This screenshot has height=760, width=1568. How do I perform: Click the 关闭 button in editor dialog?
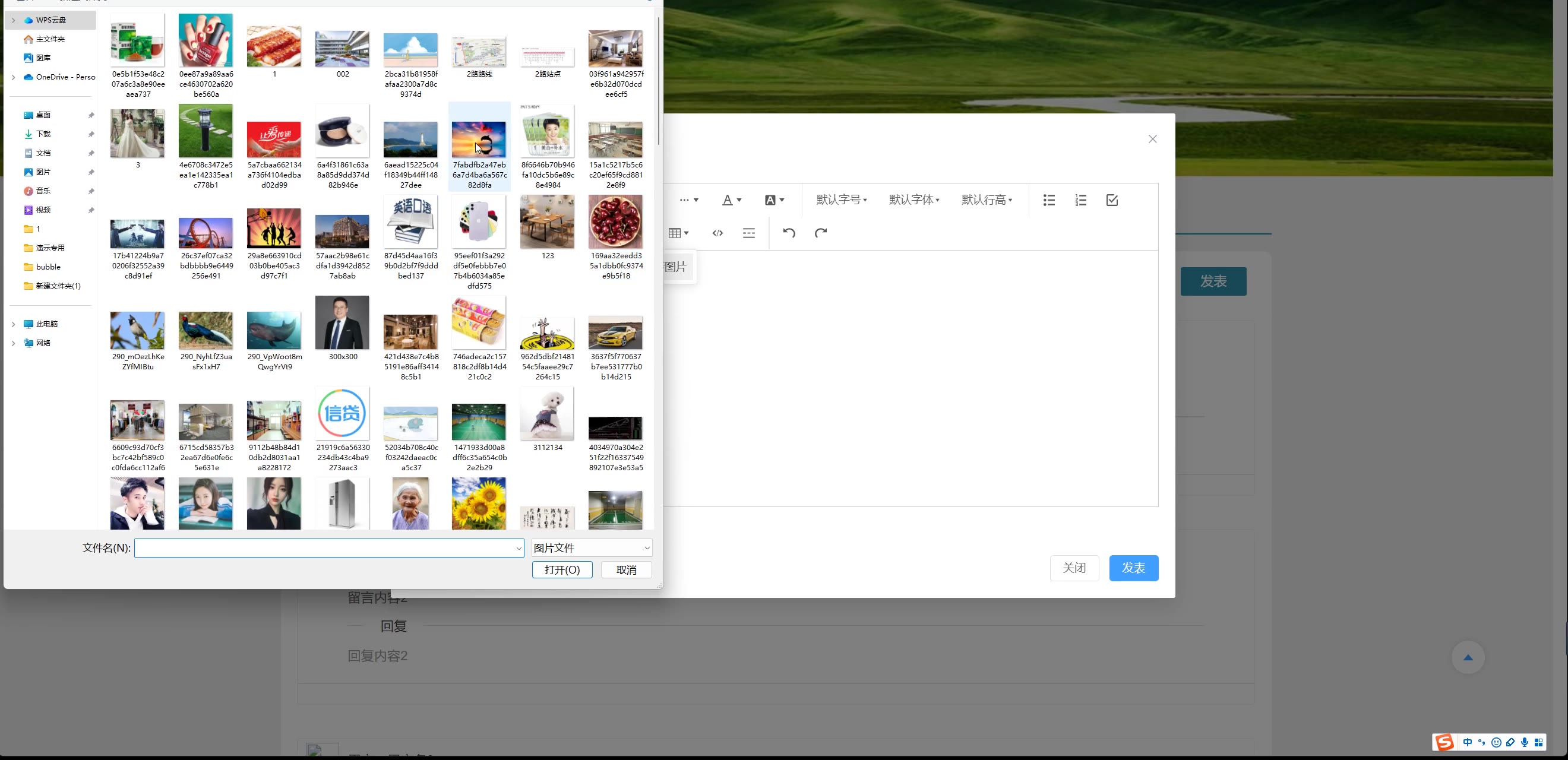[x=1074, y=568]
